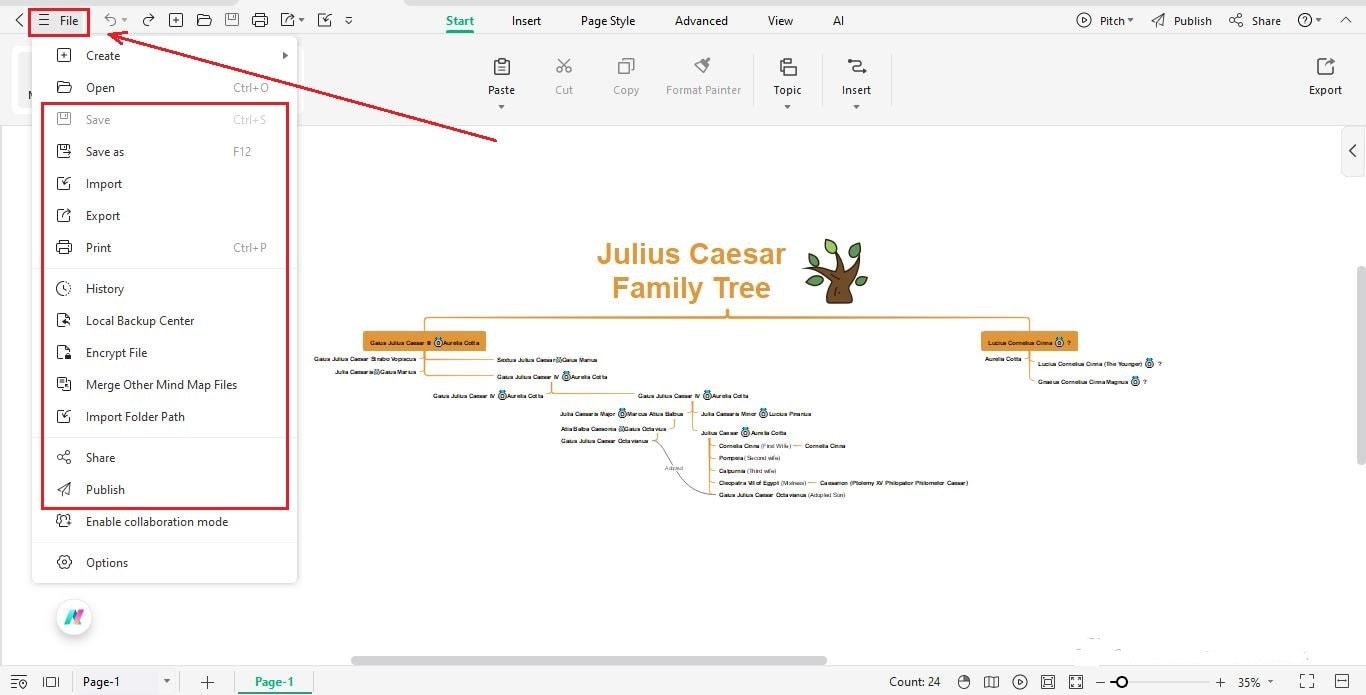Choose Import in File menu
The image size is (1366, 695).
point(165,184)
